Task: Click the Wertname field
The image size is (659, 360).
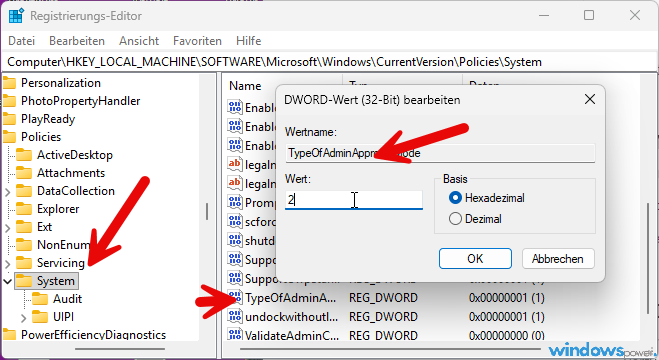Action: pos(440,153)
